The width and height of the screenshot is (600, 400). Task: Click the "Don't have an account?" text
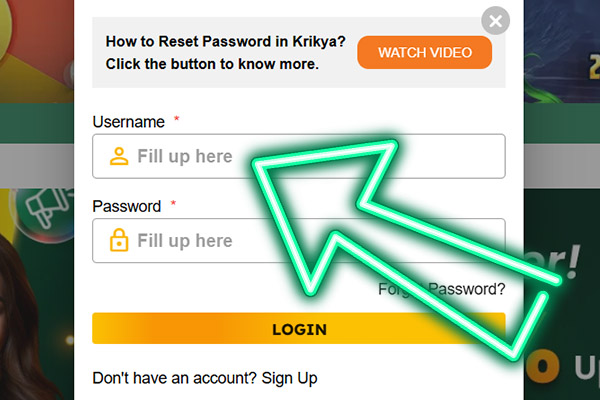[x=174, y=378]
